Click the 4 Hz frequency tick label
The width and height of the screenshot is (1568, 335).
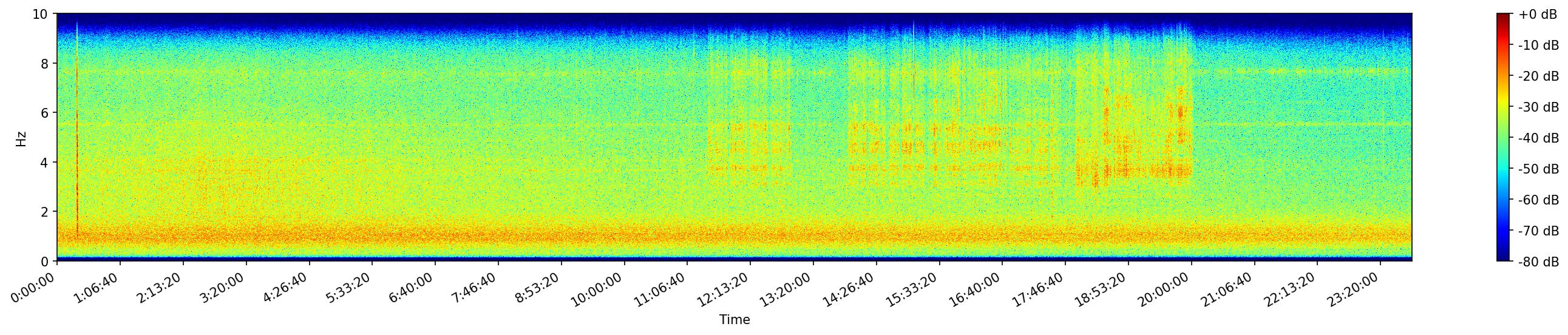[45, 162]
